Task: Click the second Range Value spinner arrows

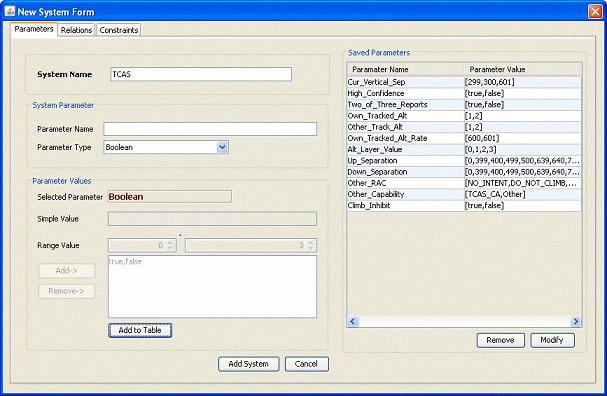Action: 311,245
